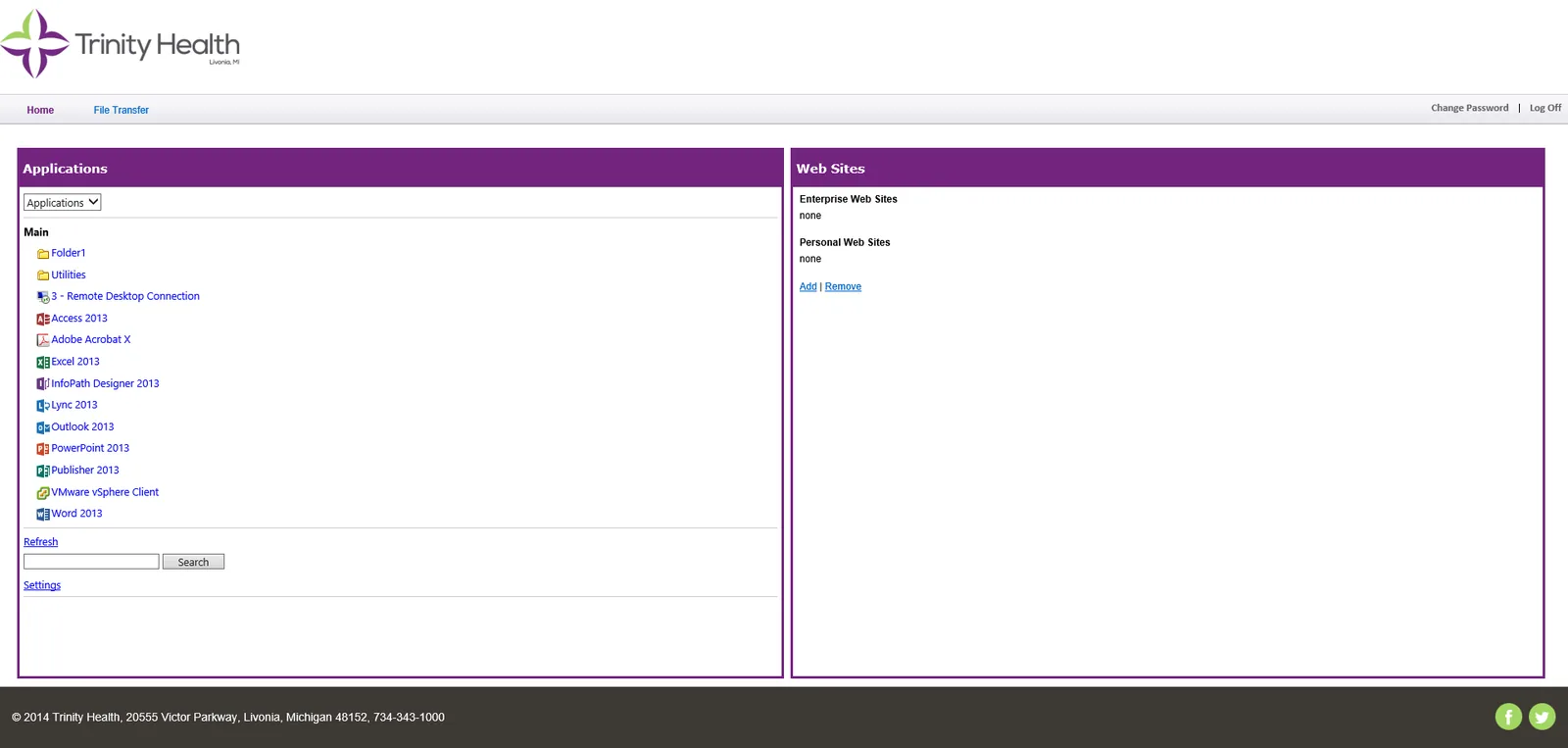This screenshot has height=748, width=1568.
Task: Click the Search button
Action: click(193, 562)
